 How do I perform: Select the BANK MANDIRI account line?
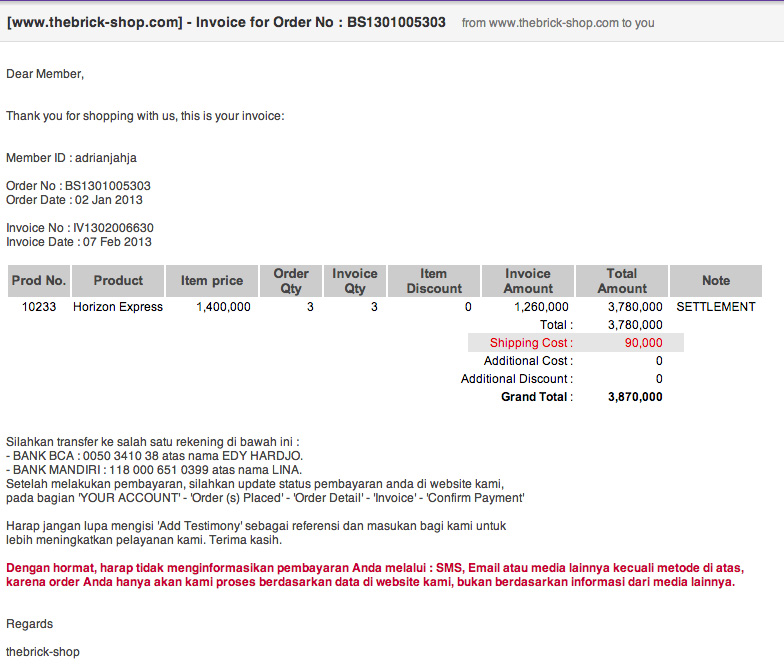pyautogui.click(x=154, y=470)
